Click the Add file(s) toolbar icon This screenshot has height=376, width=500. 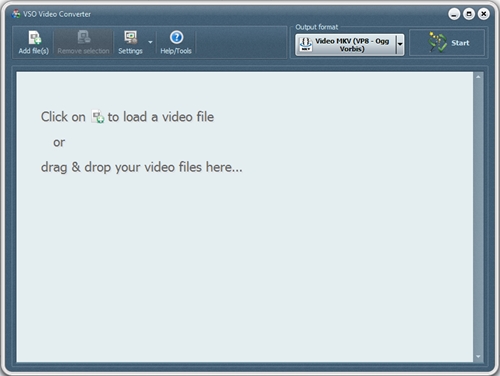[35, 37]
